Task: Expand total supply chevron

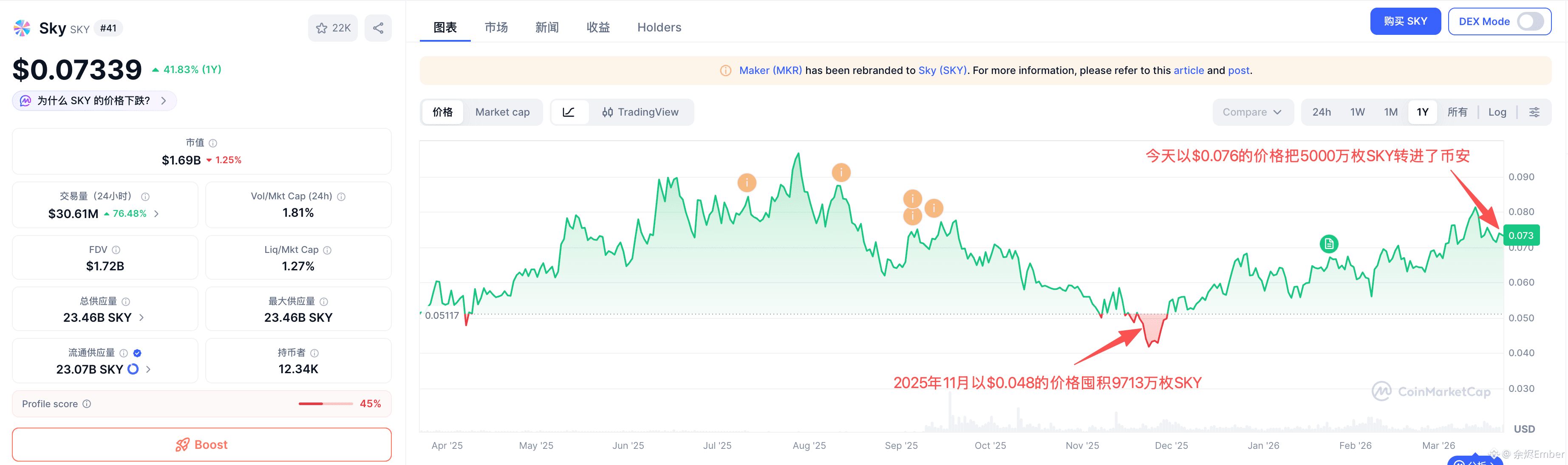Action: (x=142, y=318)
